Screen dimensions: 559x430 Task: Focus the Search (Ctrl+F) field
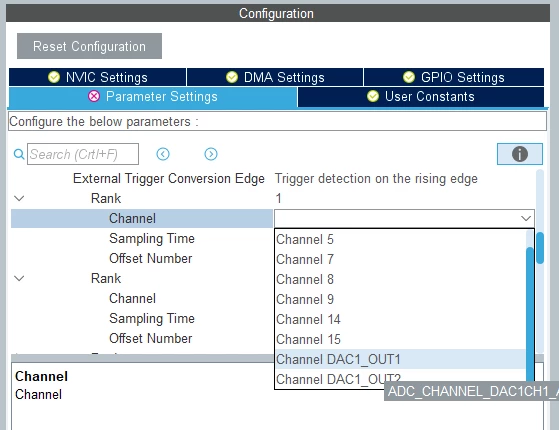(x=83, y=154)
